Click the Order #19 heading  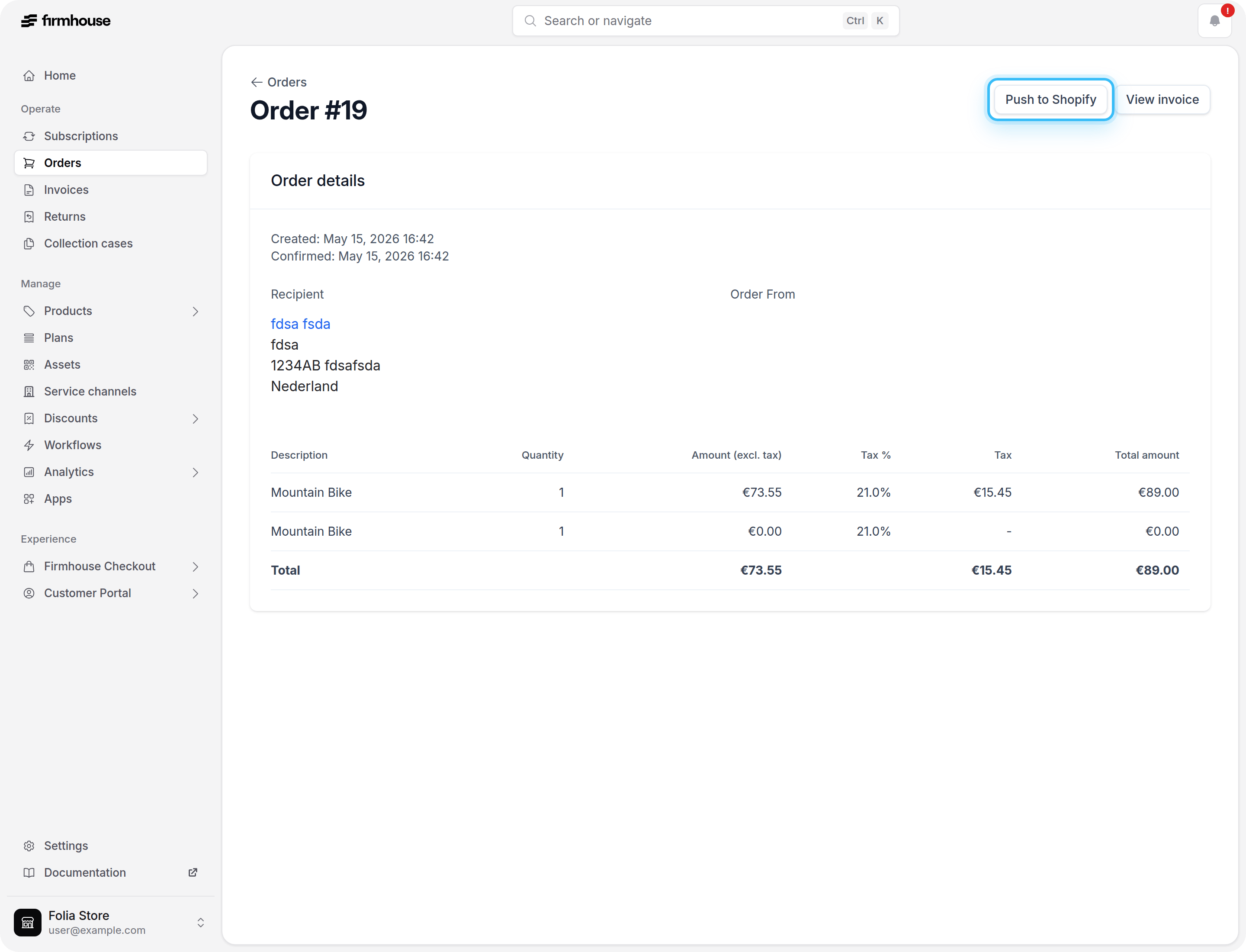(308, 110)
